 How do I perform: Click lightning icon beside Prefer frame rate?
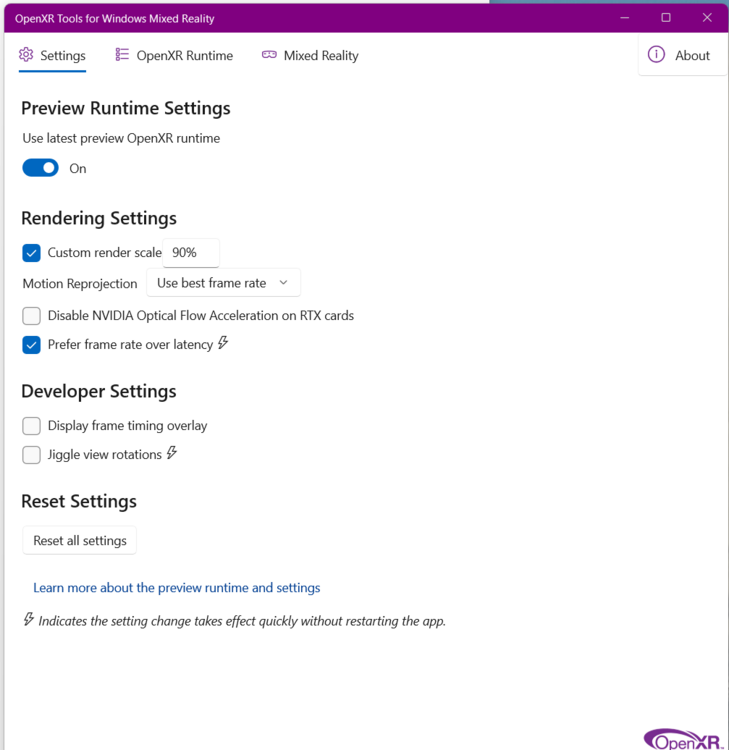click(x=223, y=342)
